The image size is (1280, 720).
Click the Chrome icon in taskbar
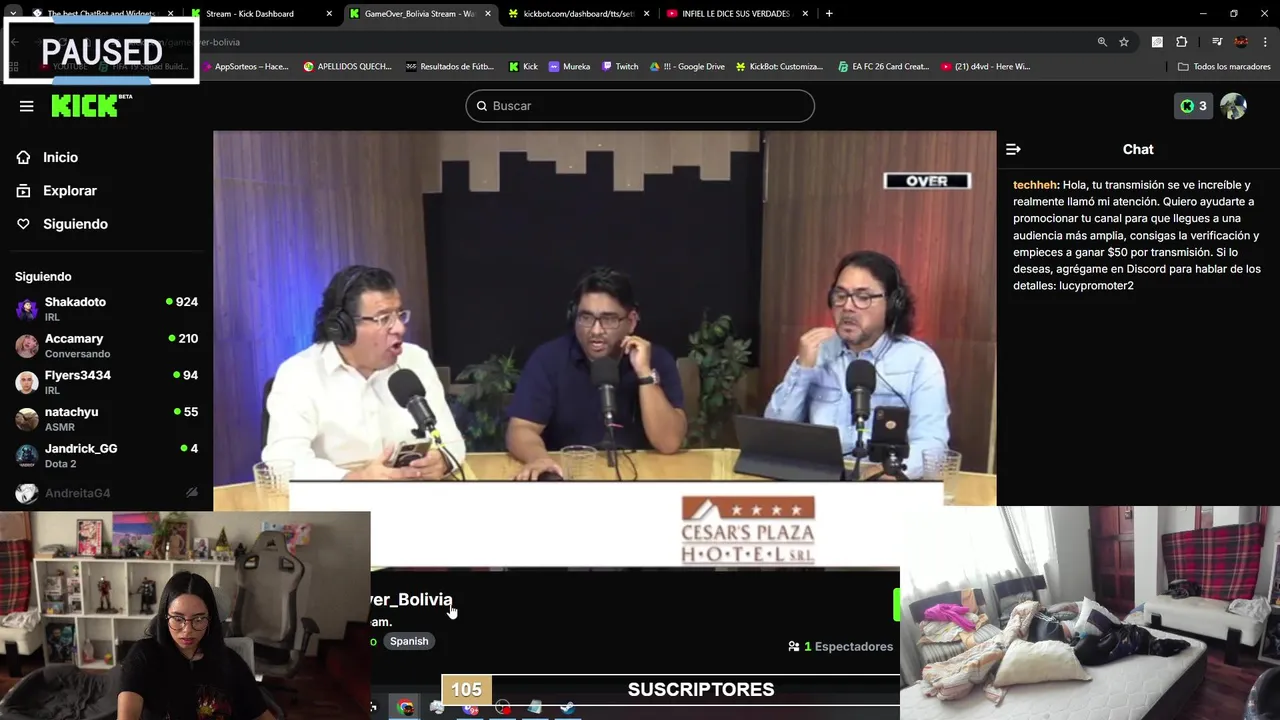pyautogui.click(x=404, y=708)
